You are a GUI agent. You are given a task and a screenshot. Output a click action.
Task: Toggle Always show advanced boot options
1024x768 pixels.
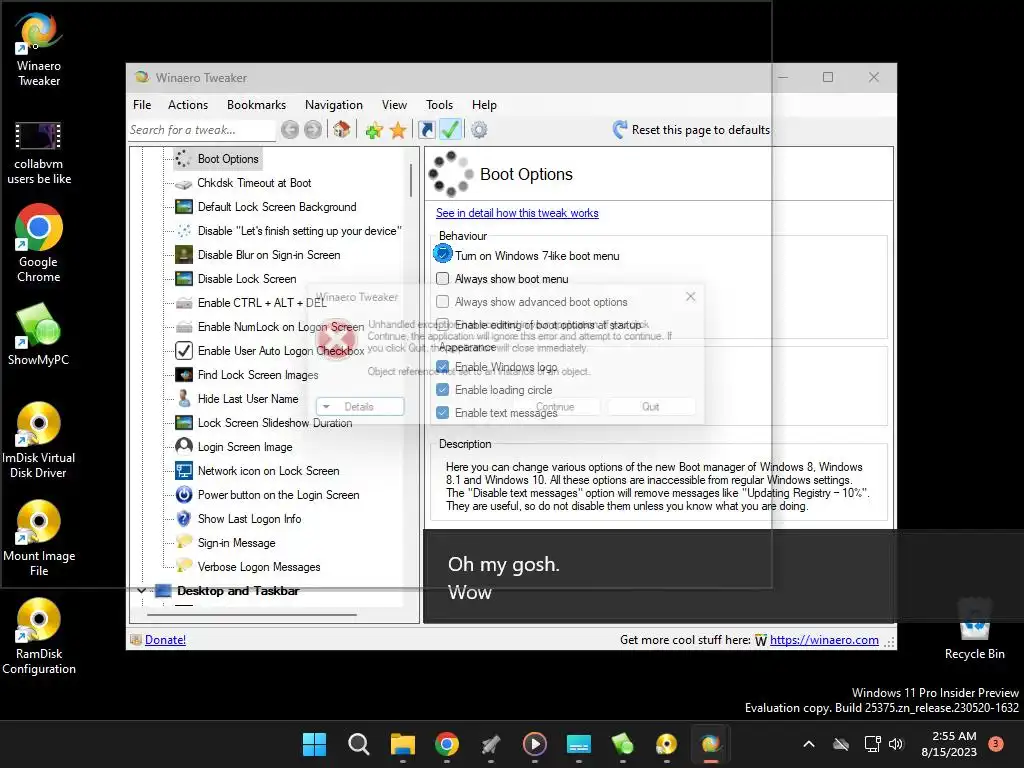click(x=443, y=302)
